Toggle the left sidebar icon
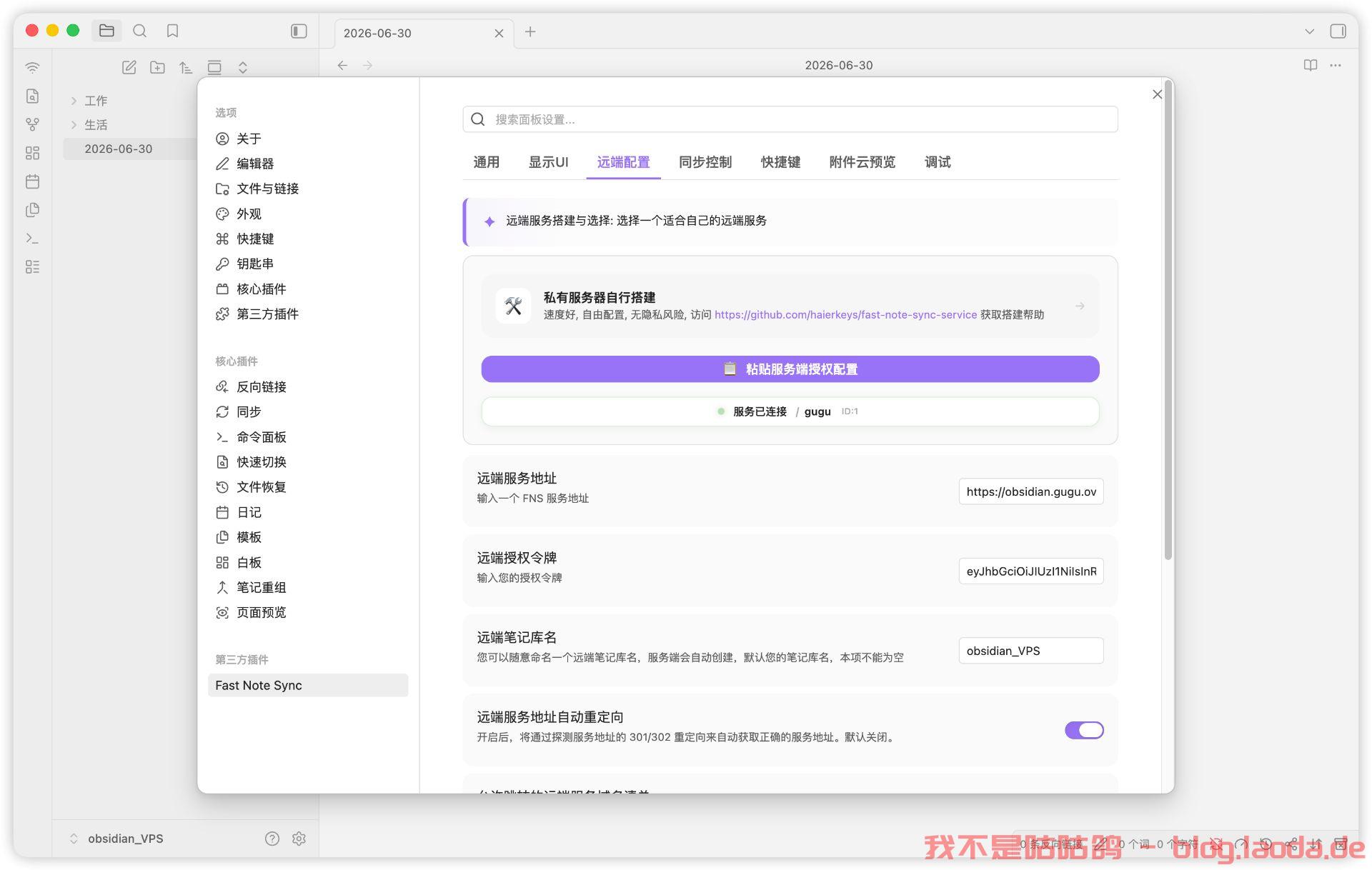The image size is (1372, 870). click(299, 31)
